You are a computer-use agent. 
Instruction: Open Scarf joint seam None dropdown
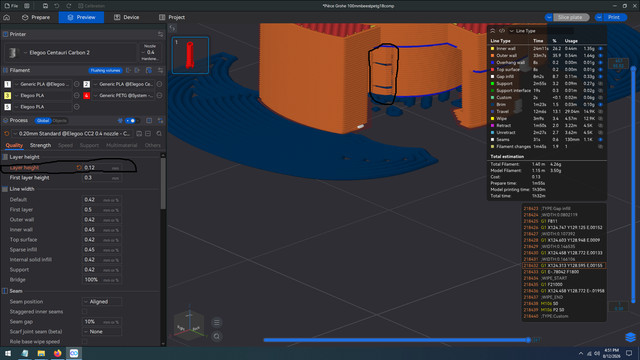102,331
